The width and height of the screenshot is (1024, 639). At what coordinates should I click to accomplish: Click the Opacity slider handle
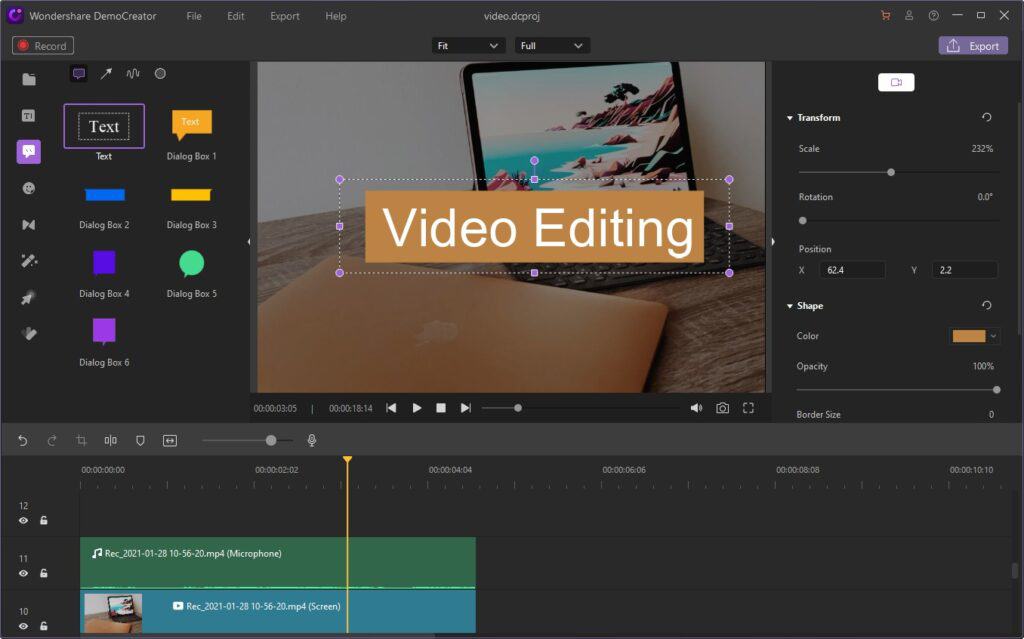(996, 390)
